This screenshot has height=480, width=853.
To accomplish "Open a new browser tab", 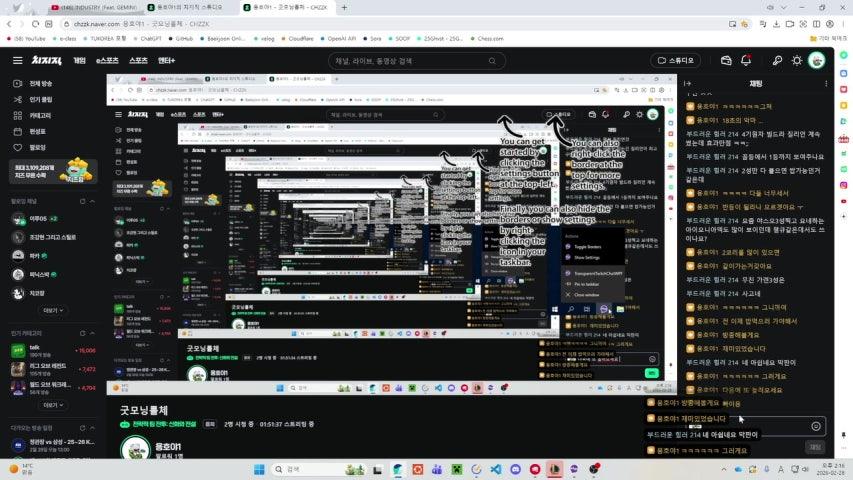I will click(x=344, y=8).
